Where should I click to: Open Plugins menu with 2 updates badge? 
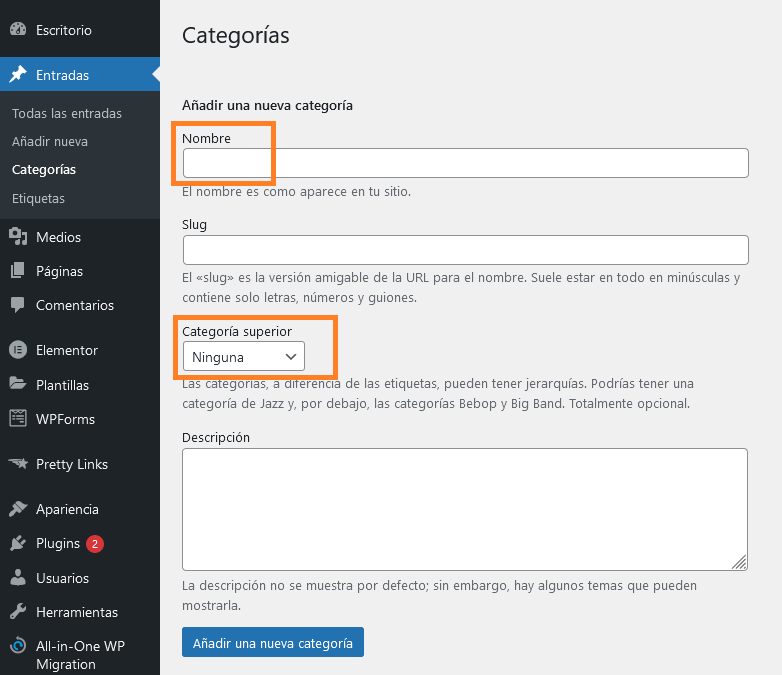point(58,543)
